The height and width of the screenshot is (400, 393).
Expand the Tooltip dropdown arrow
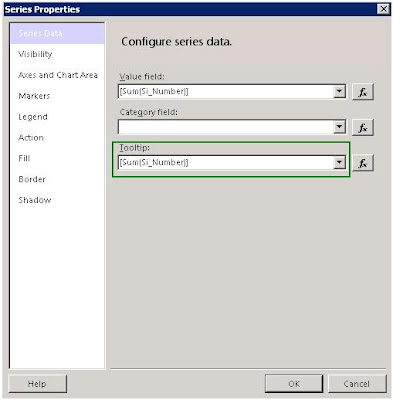(339, 162)
